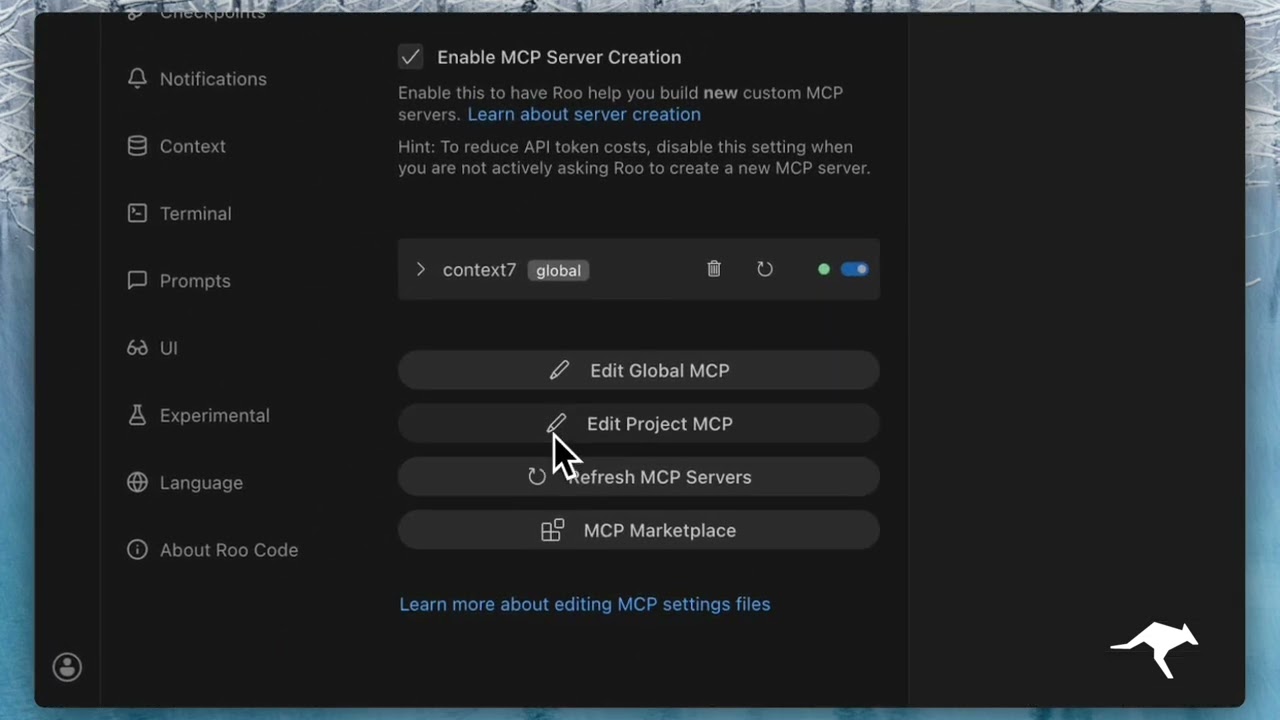Viewport: 1280px width, 720px height.
Task: Click the terminal icon beside Terminal
Action: 138,213
